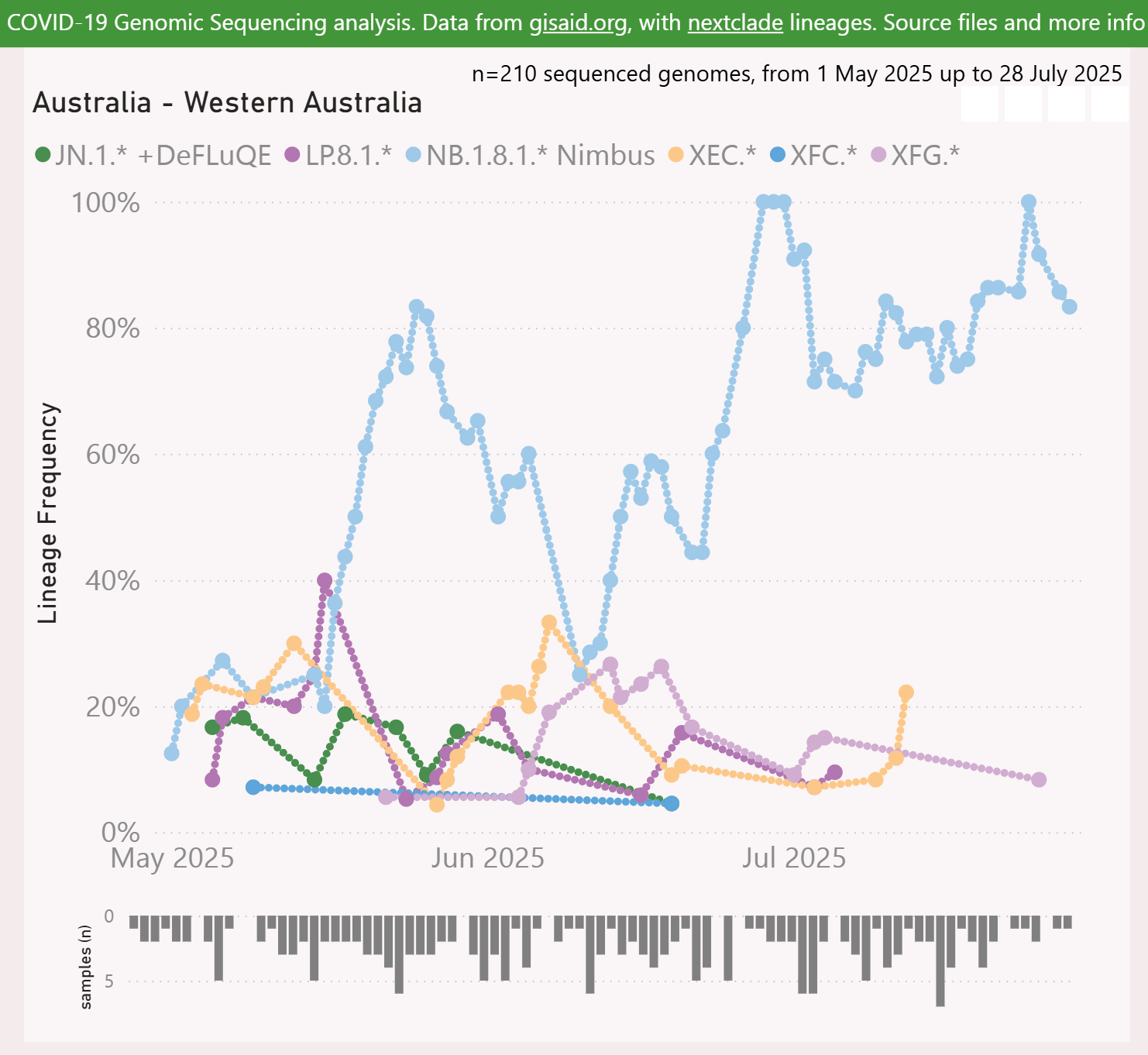
Task: Click the rightmost white square button above legend
Action: [1109, 103]
